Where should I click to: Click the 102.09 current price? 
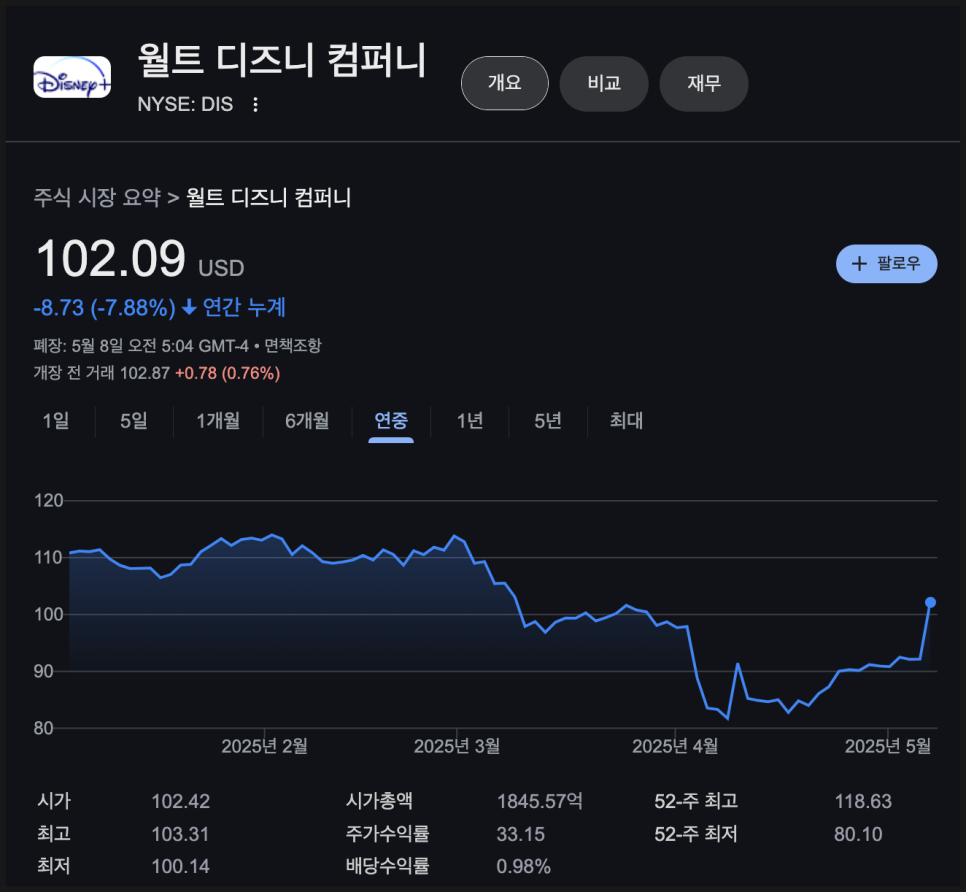pos(111,259)
